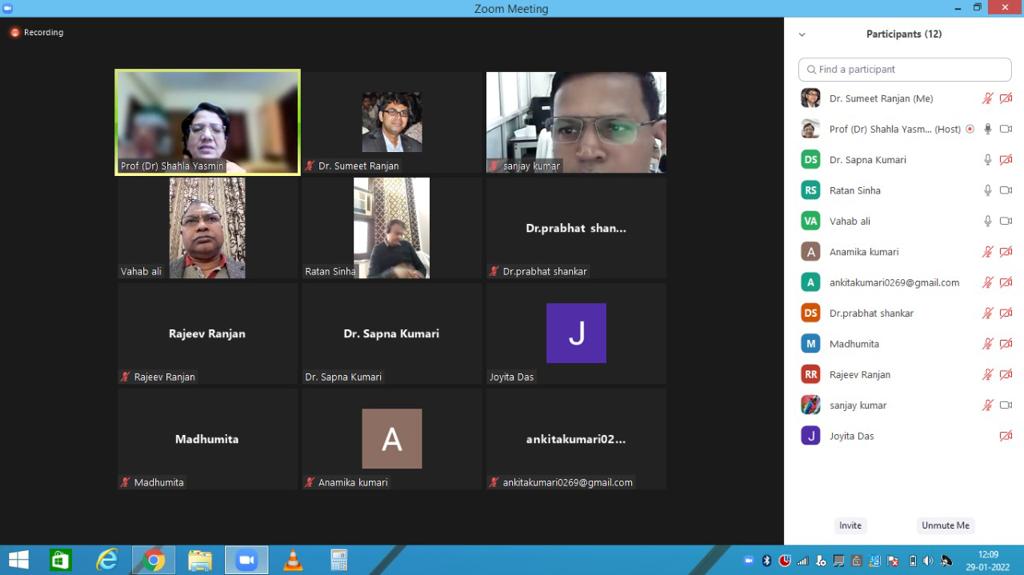Click the red Recording indicator at top-left
The height and width of the screenshot is (575, 1024).
coord(37,32)
